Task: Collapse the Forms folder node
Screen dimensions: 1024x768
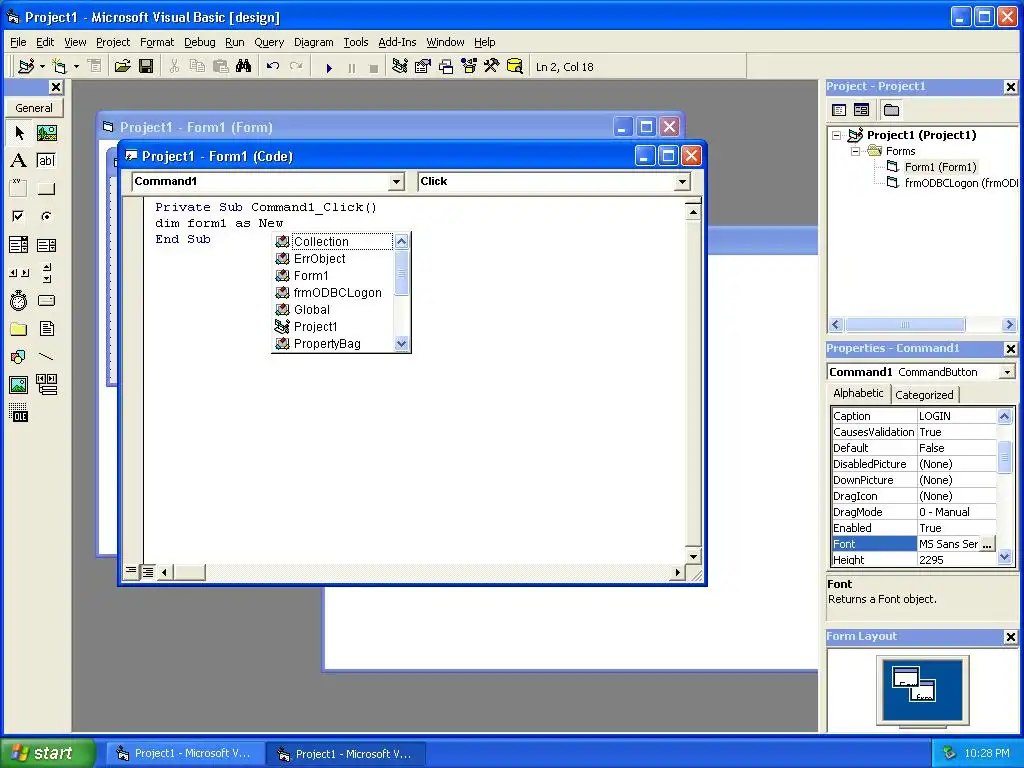Action: pos(856,151)
